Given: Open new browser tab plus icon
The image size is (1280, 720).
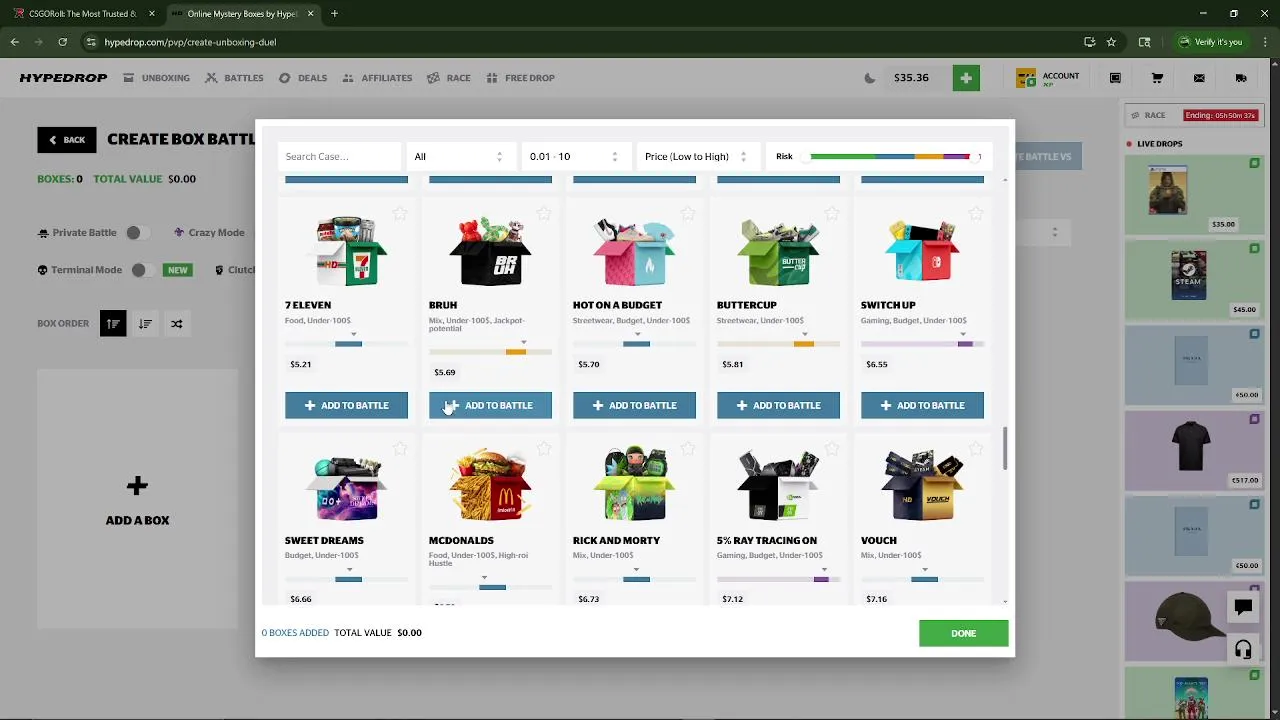Looking at the screenshot, I should coord(334,14).
